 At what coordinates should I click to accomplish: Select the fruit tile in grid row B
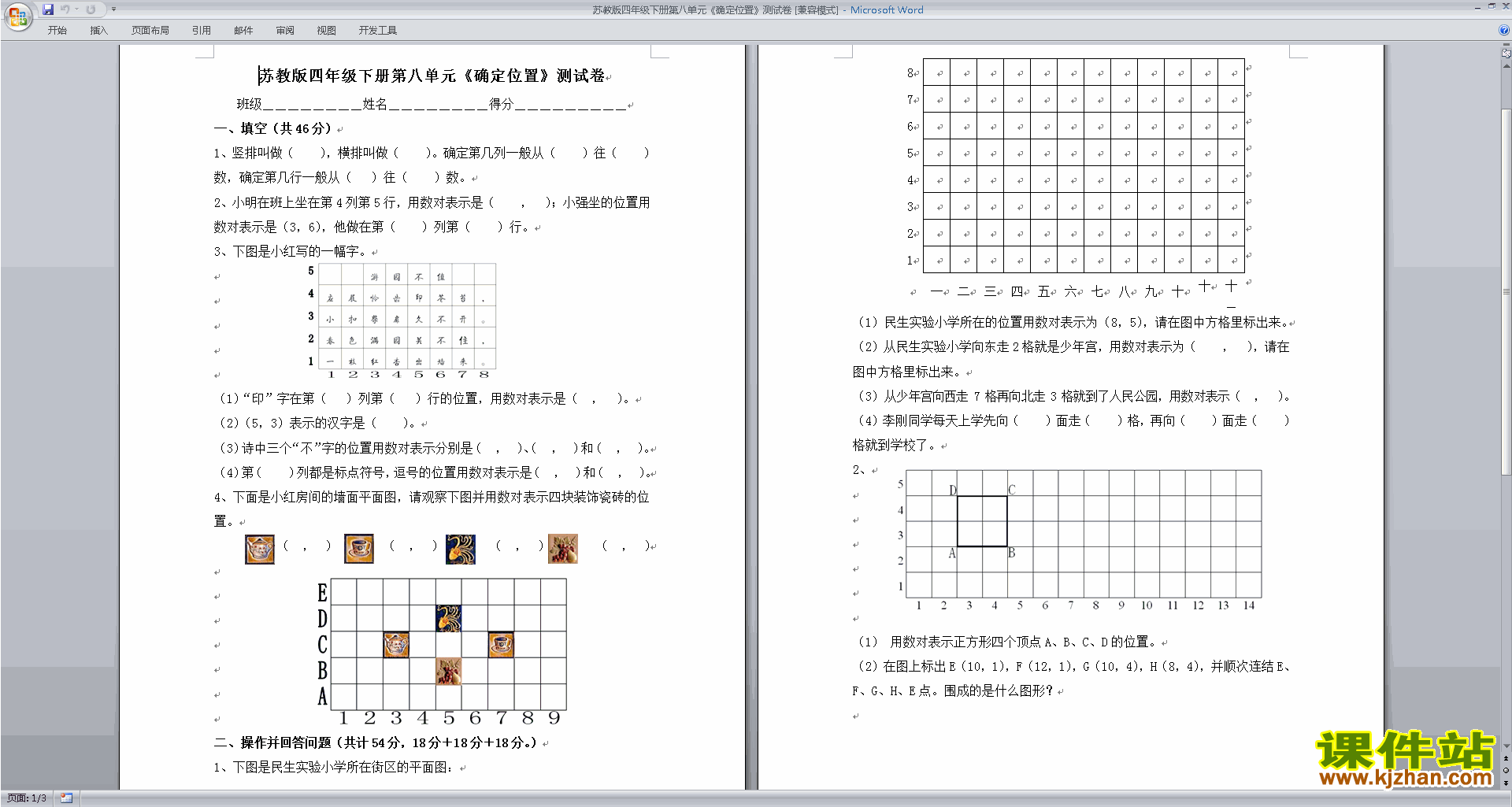coord(448,672)
